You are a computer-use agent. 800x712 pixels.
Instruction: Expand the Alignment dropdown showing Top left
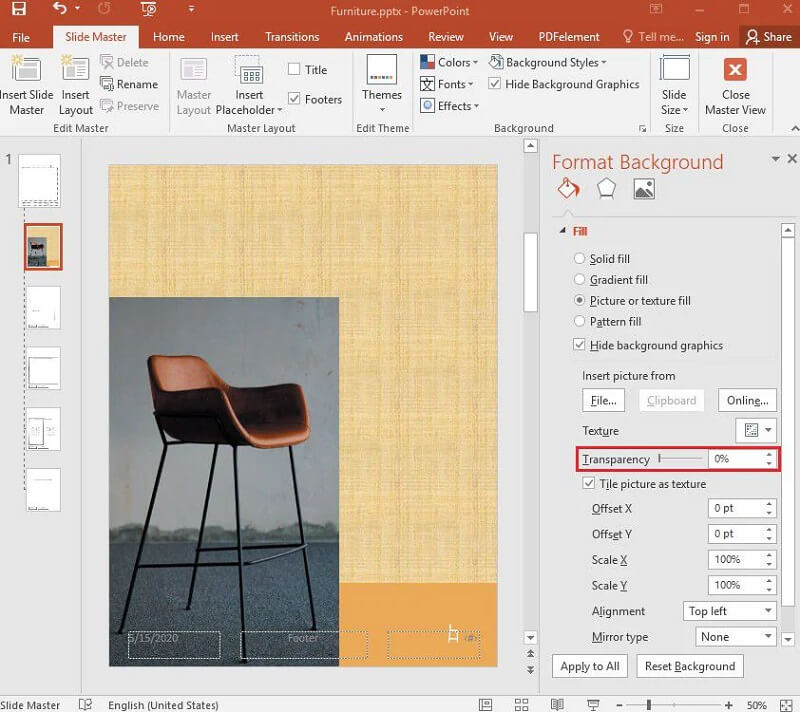(730, 611)
